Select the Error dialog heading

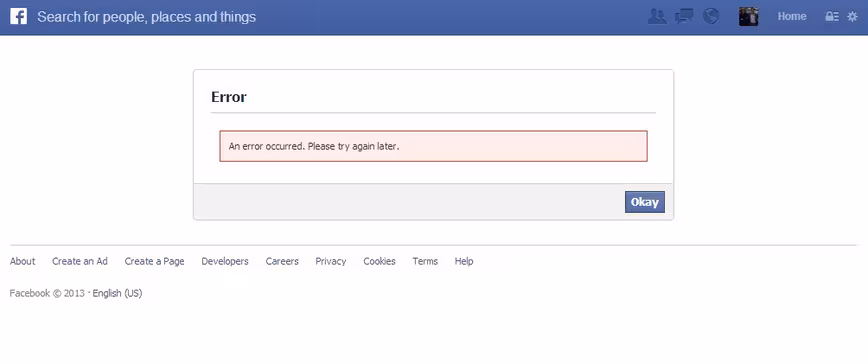(229, 97)
